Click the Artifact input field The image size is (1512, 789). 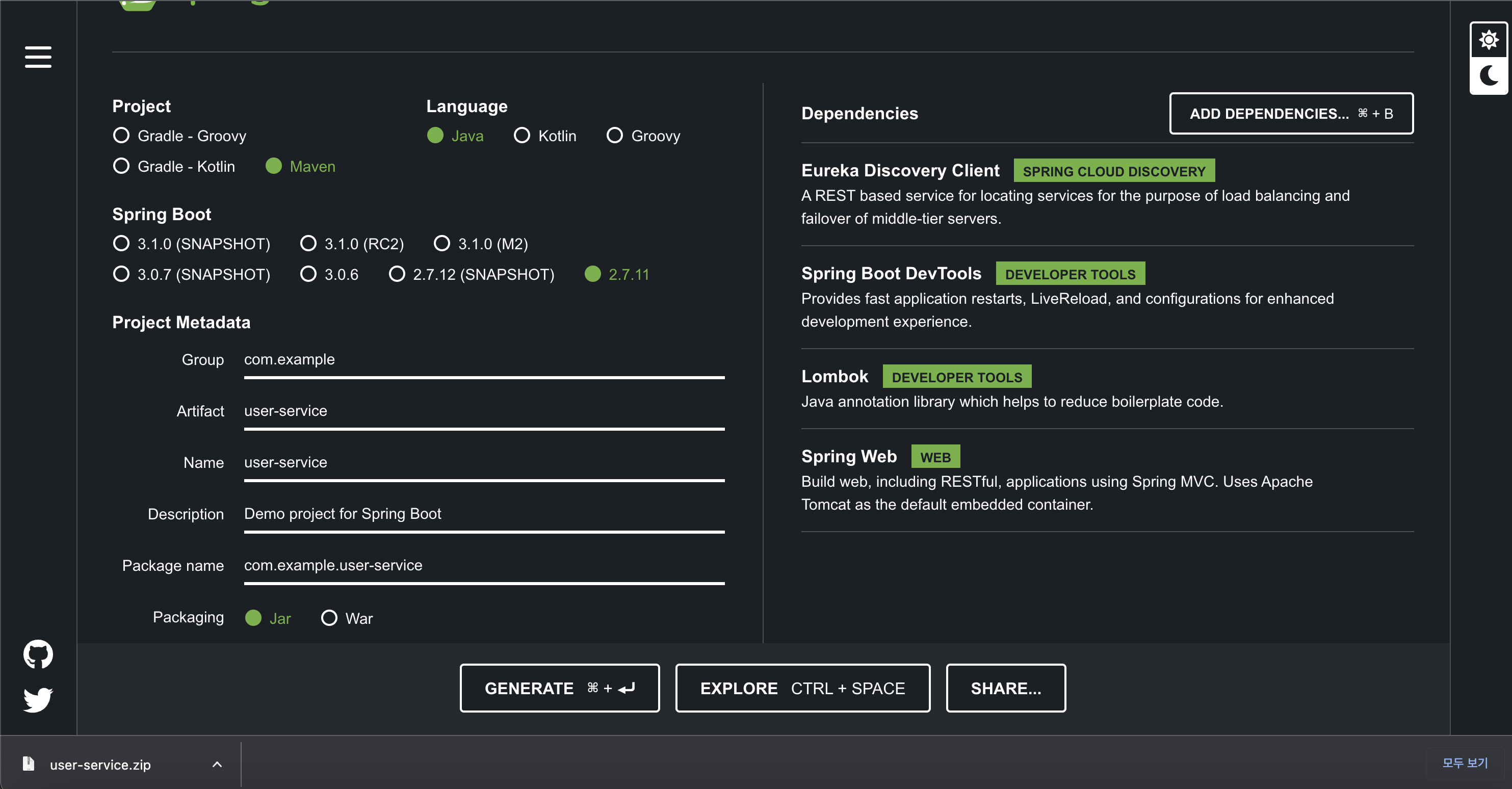(484, 412)
